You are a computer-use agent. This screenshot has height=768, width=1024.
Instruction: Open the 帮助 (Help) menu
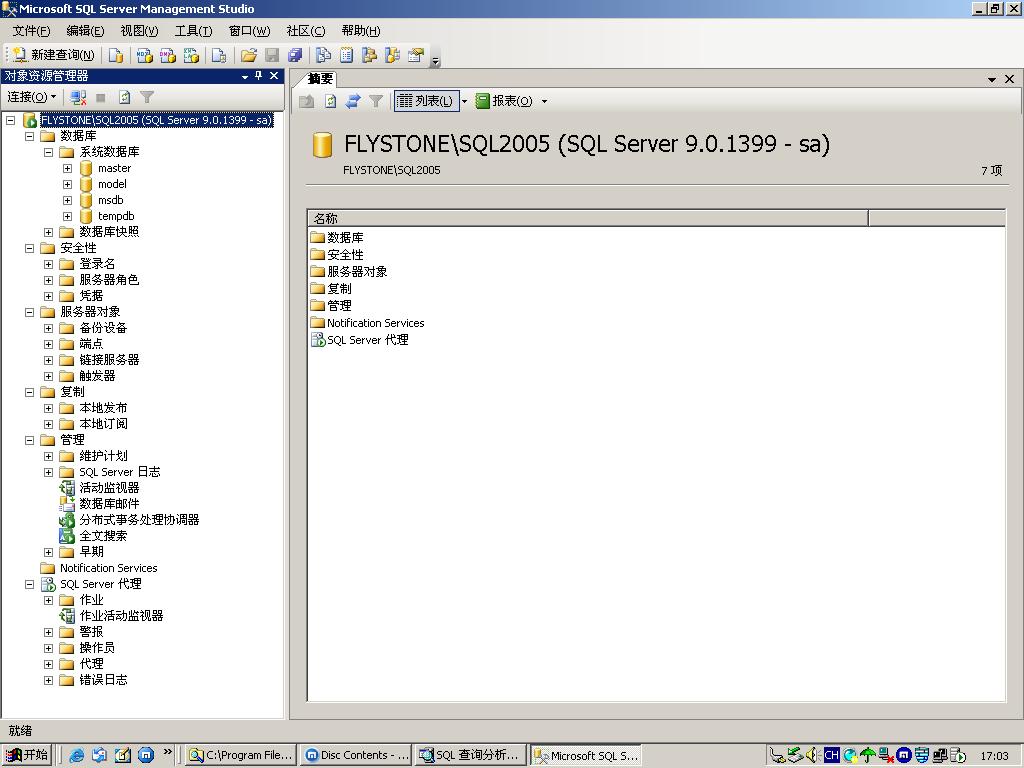(x=360, y=31)
